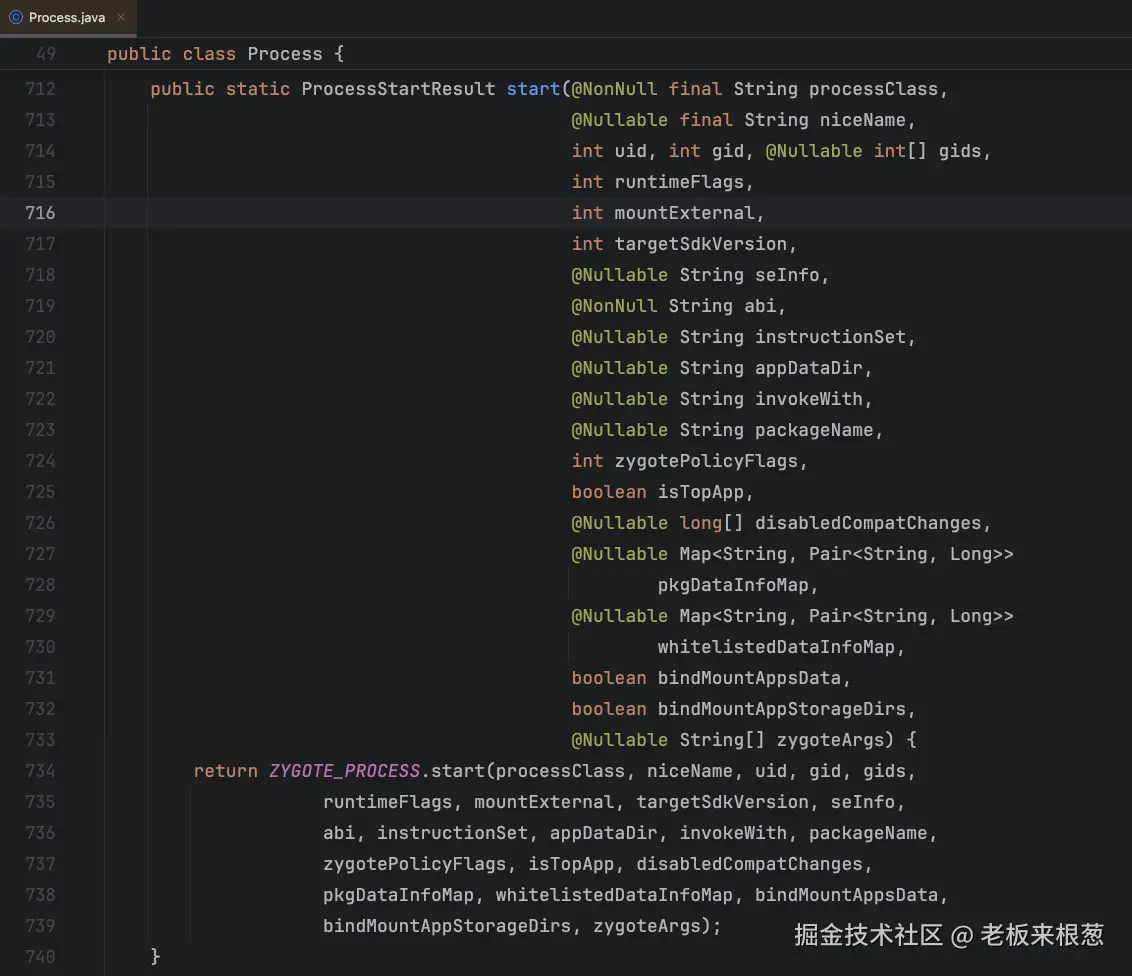Click 'instructionSet' on line 720

point(830,337)
